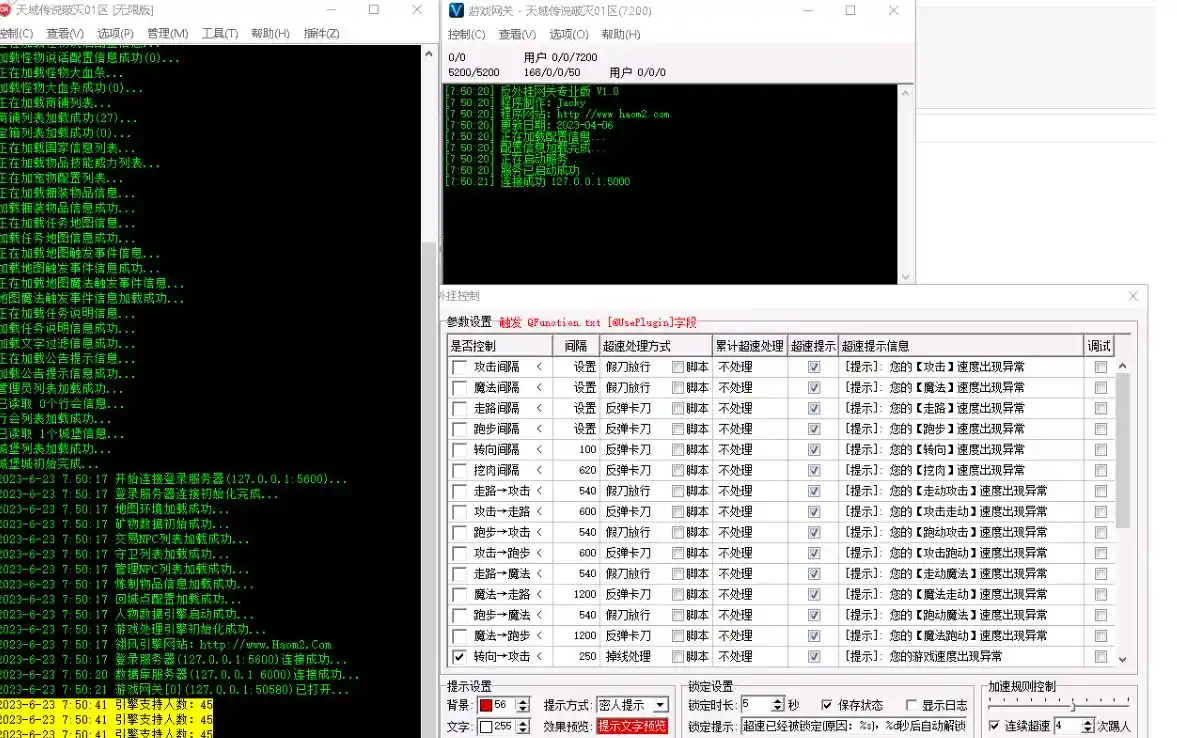The height and width of the screenshot is (738, 1177).
Task: Uncheck the 转向→攻击 control checkbox
Action: point(459,656)
